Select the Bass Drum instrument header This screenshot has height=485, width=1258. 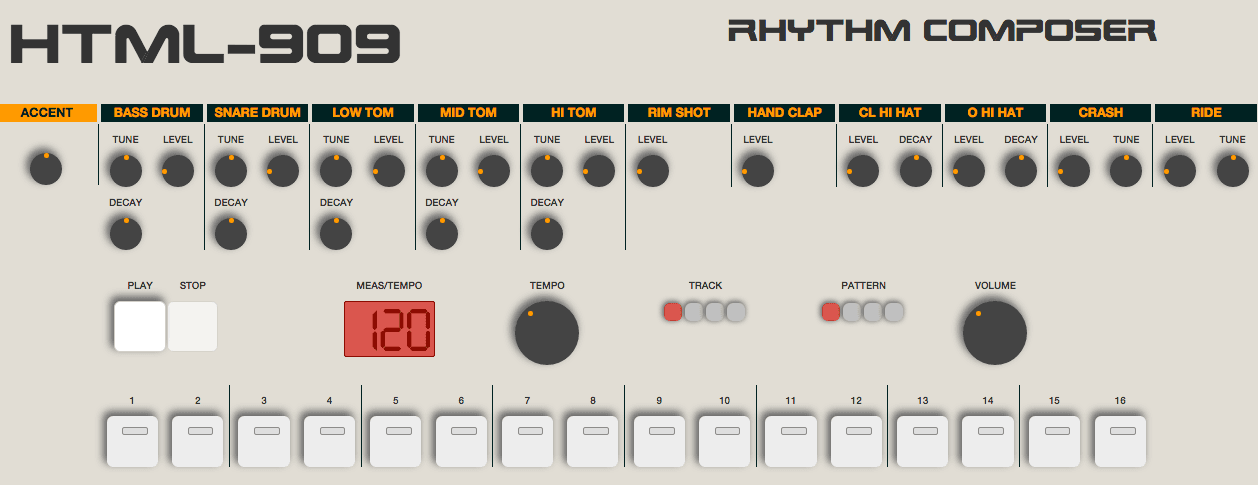pyautogui.click(x=151, y=113)
